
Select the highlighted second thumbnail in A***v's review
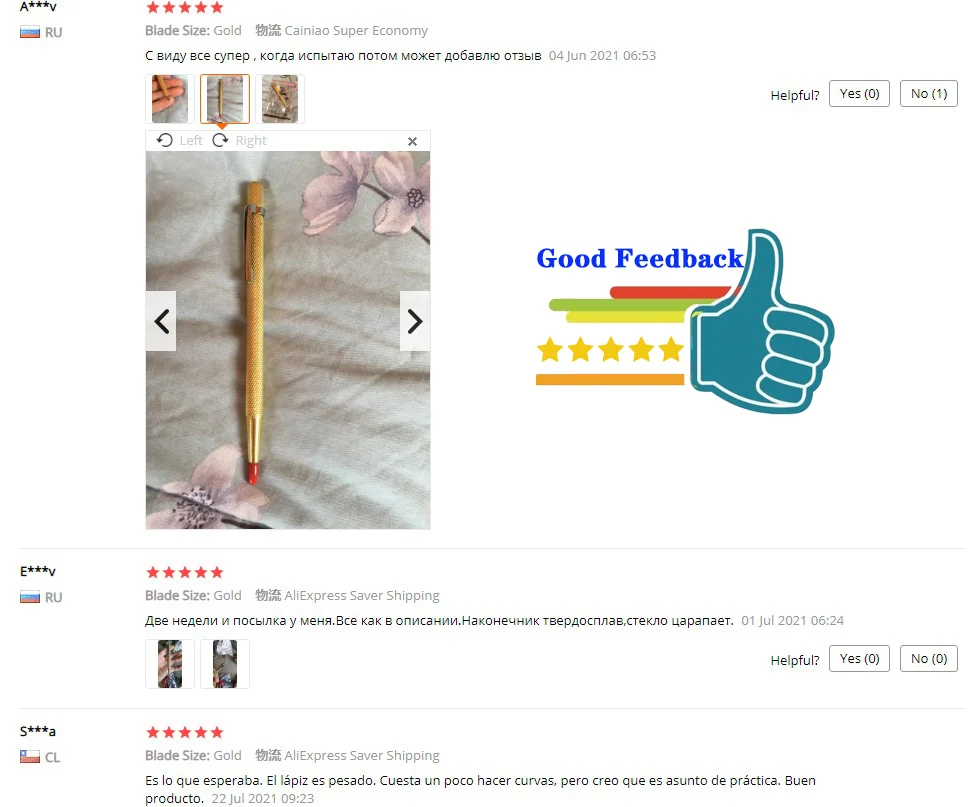pyautogui.click(x=225, y=99)
